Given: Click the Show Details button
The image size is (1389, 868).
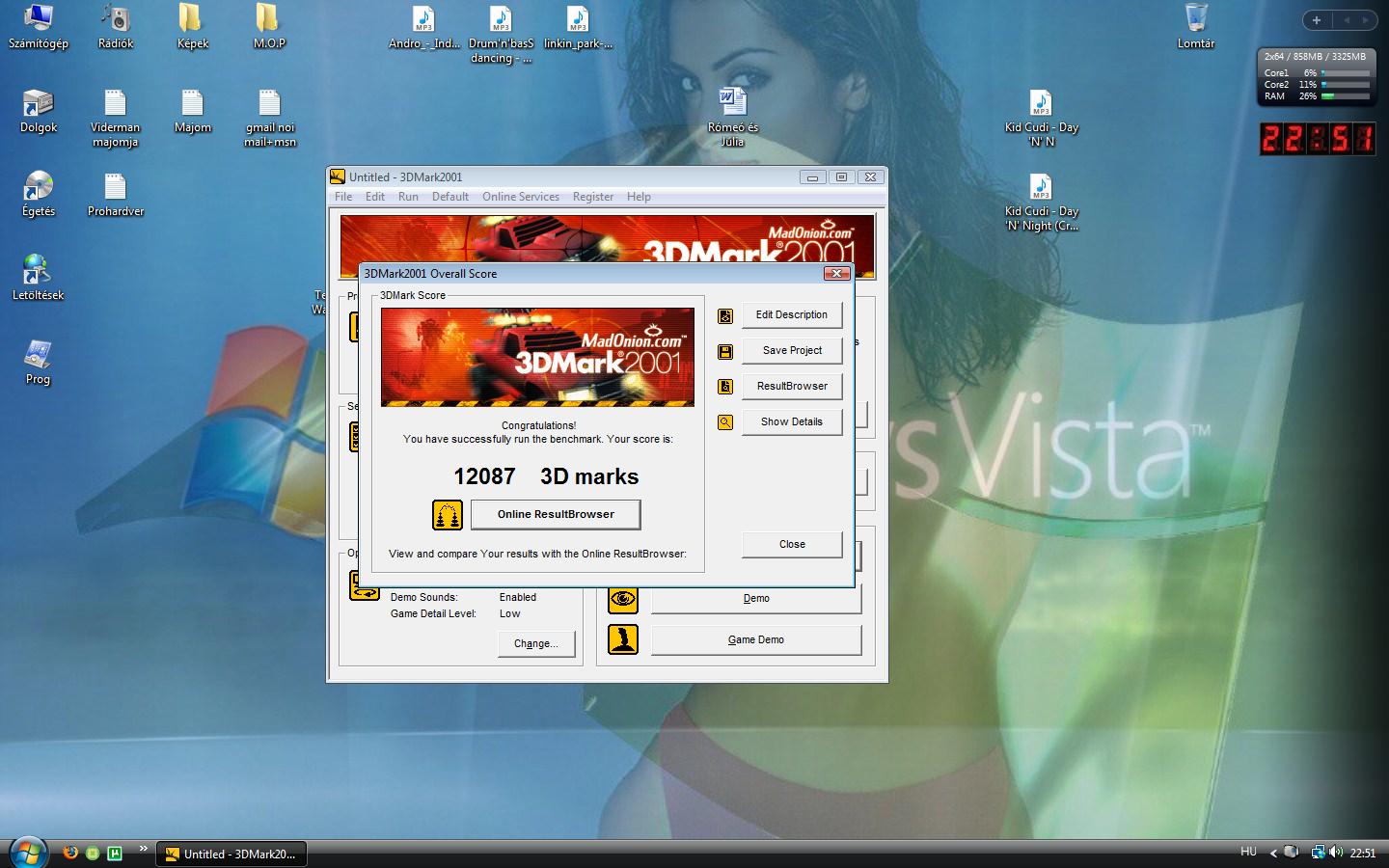Looking at the screenshot, I should (x=792, y=422).
